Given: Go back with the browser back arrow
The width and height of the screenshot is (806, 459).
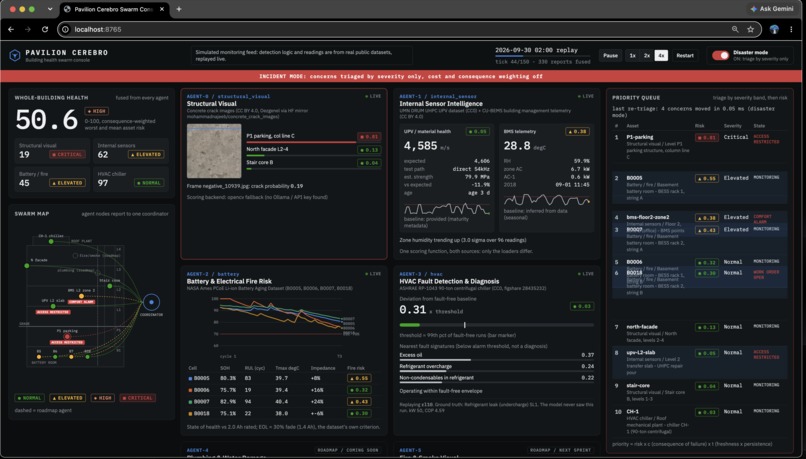Looking at the screenshot, I should (x=11, y=29).
